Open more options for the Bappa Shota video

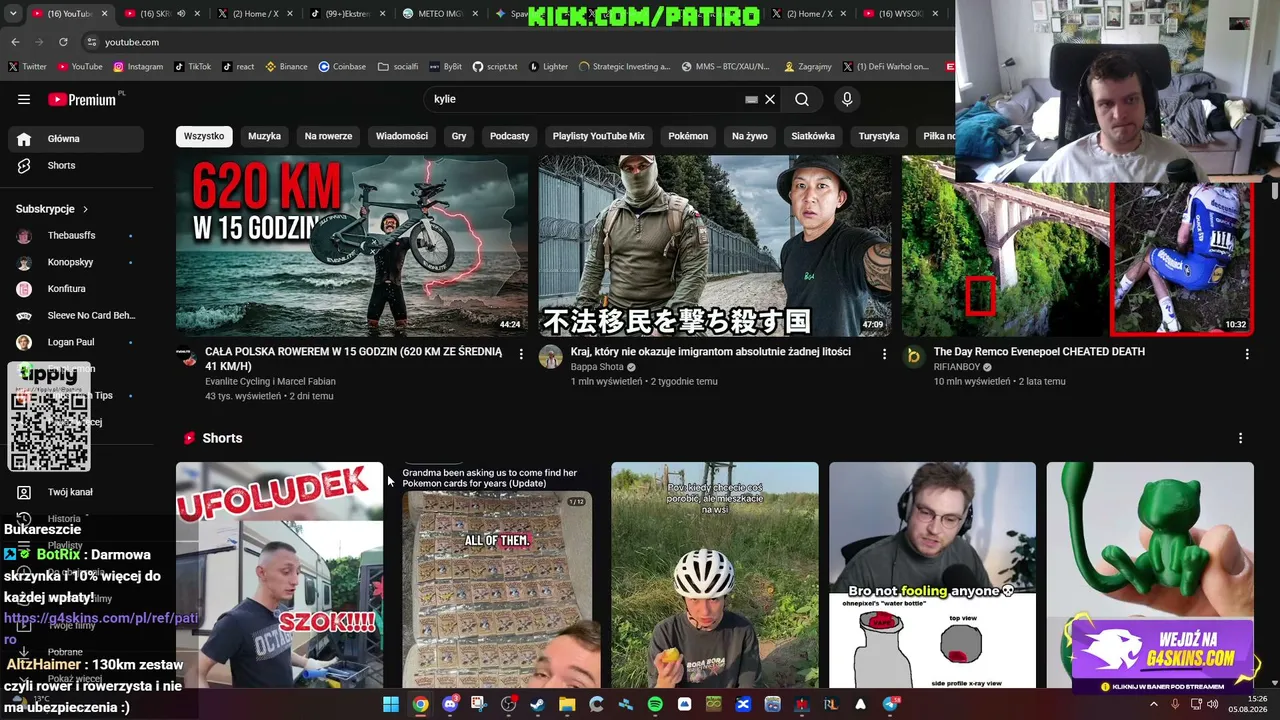point(884,354)
